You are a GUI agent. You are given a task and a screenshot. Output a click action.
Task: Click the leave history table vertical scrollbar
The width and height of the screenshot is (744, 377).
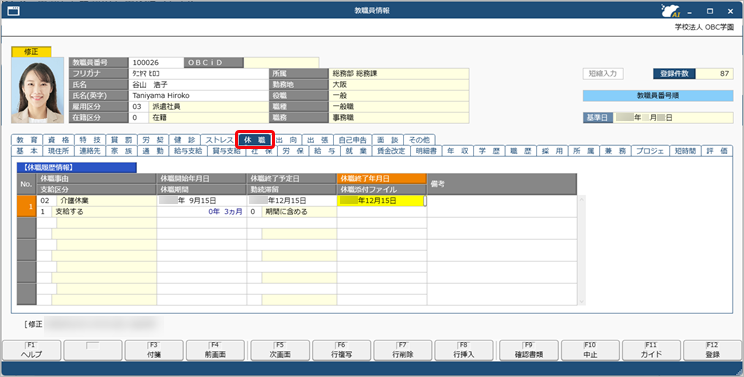pyautogui.click(x=581, y=250)
